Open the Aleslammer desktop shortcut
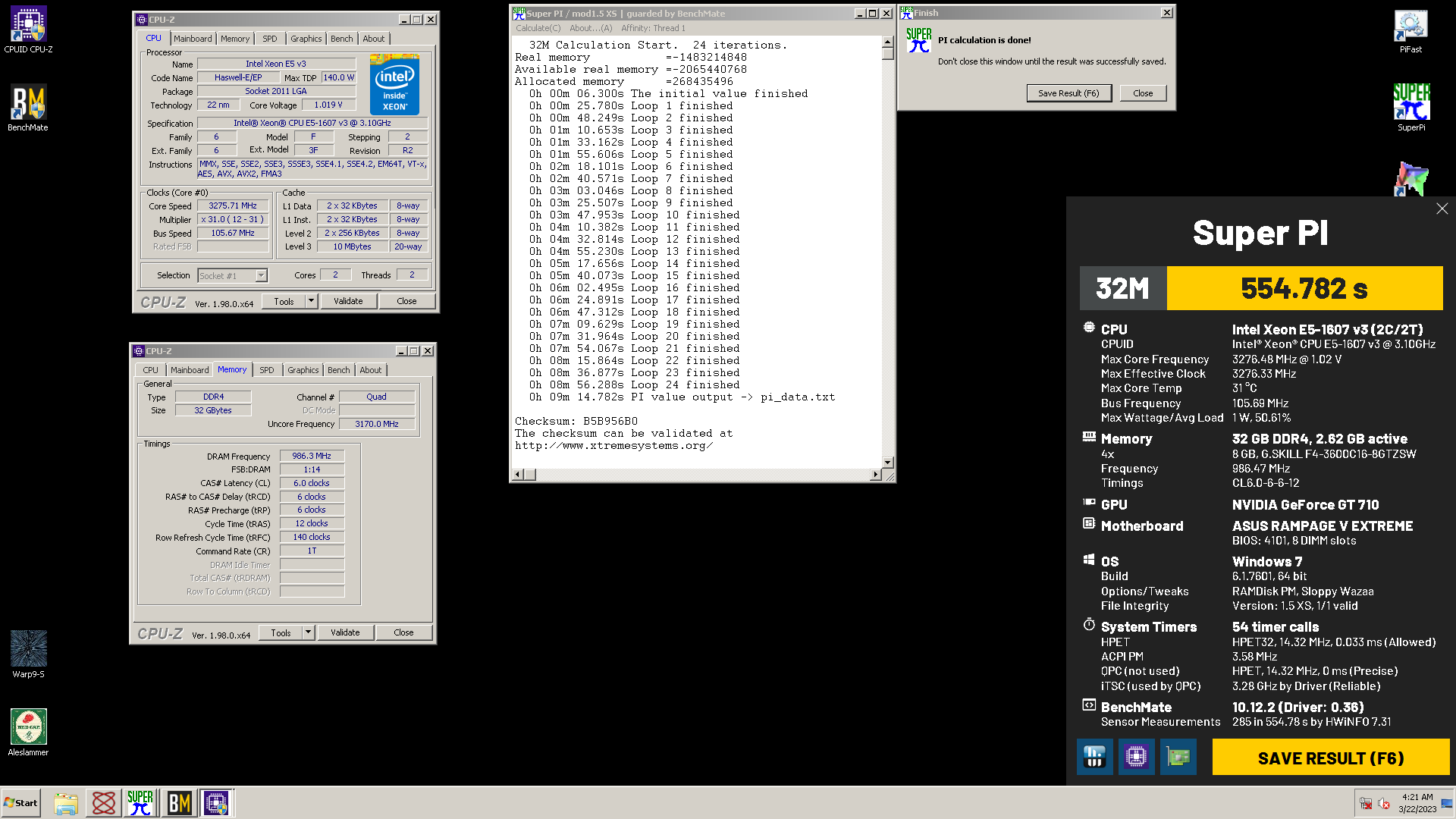The width and height of the screenshot is (1456, 819). pos(28,733)
